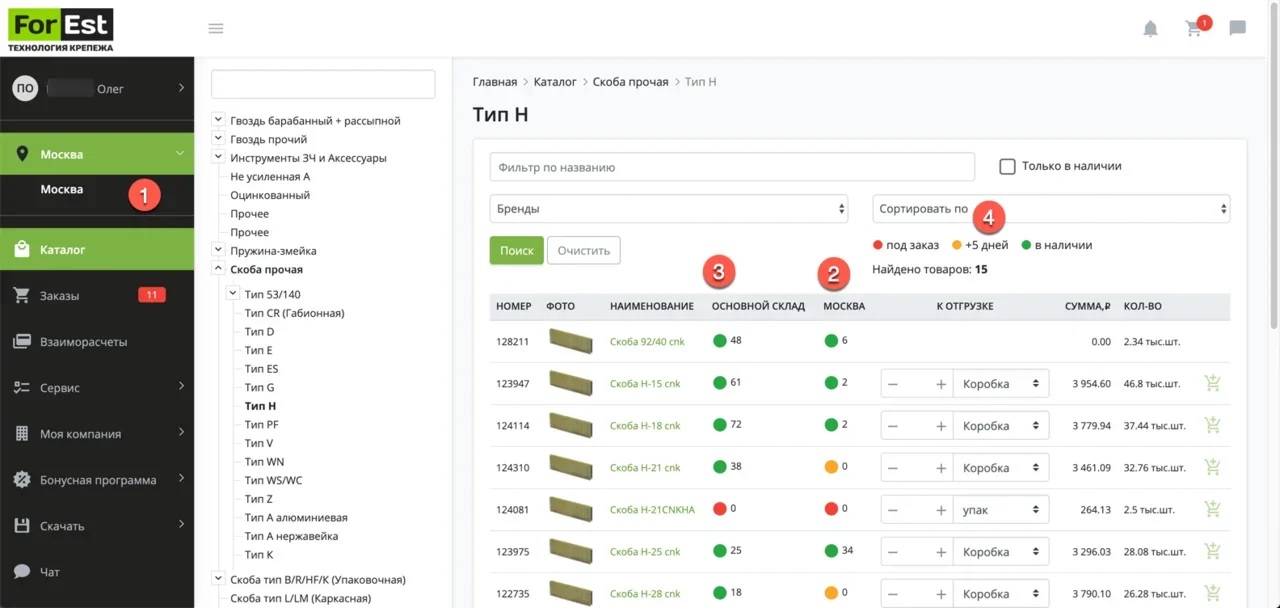1280x608 pixels.
Task: Open photo of Скоба H-21CNKHA
Action: [x=570, y=509]
